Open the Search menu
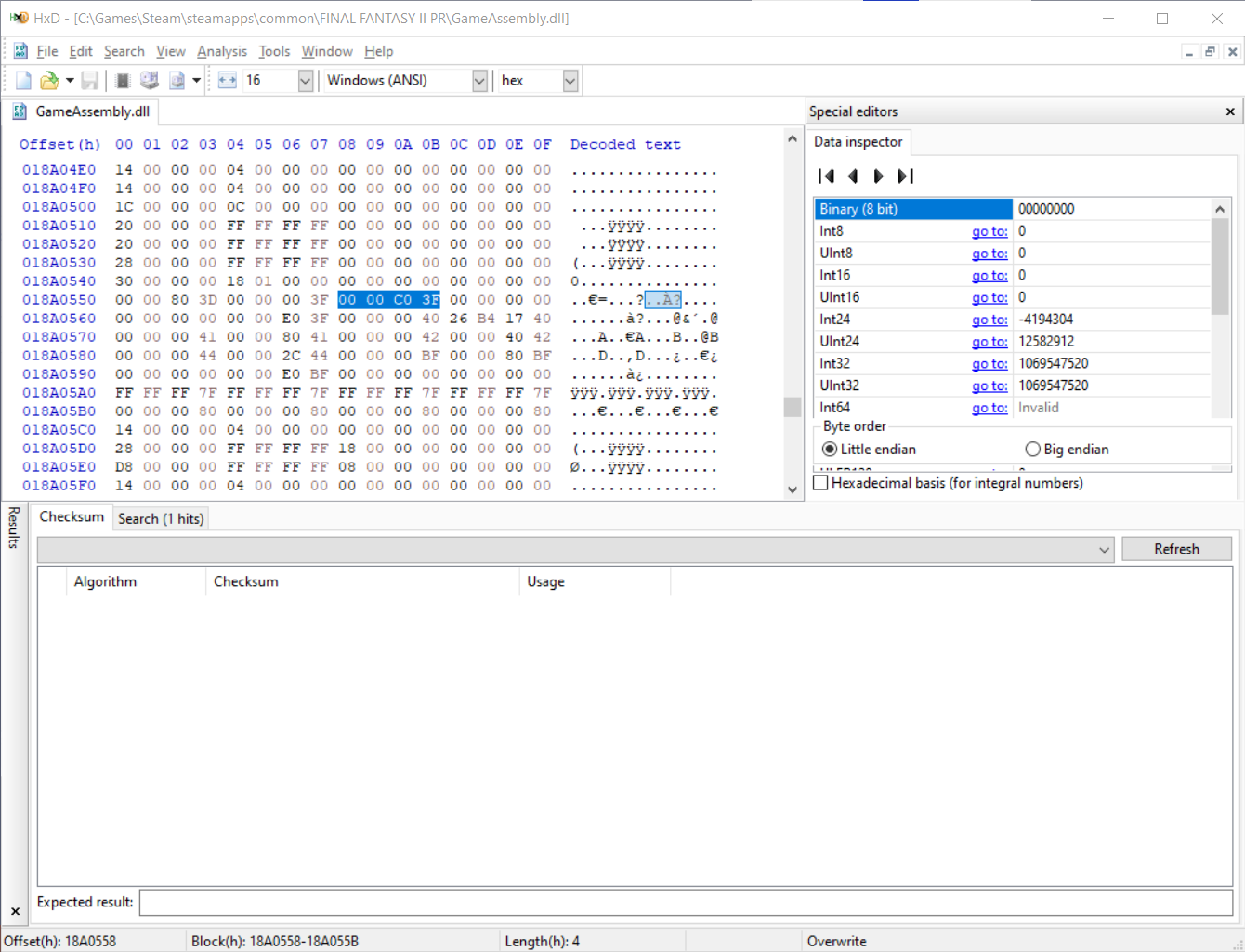The width and height of the screenshot is (1245, 952). (x=124, y=51)
